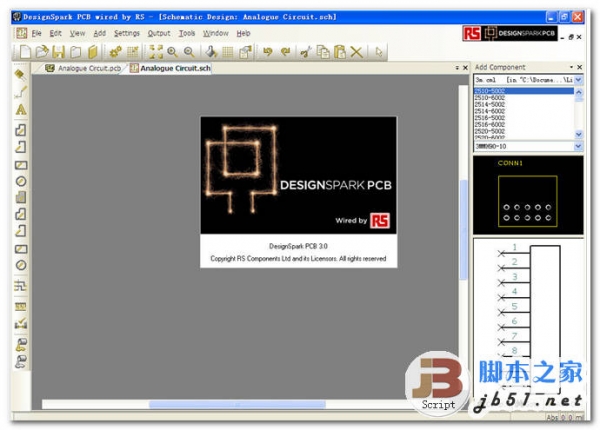Select component 2514-6002 in list

(523, 111)
